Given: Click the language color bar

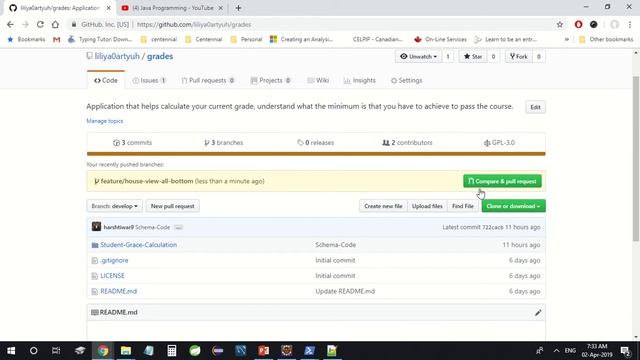Looking at the screenshot, I should 316,154.
